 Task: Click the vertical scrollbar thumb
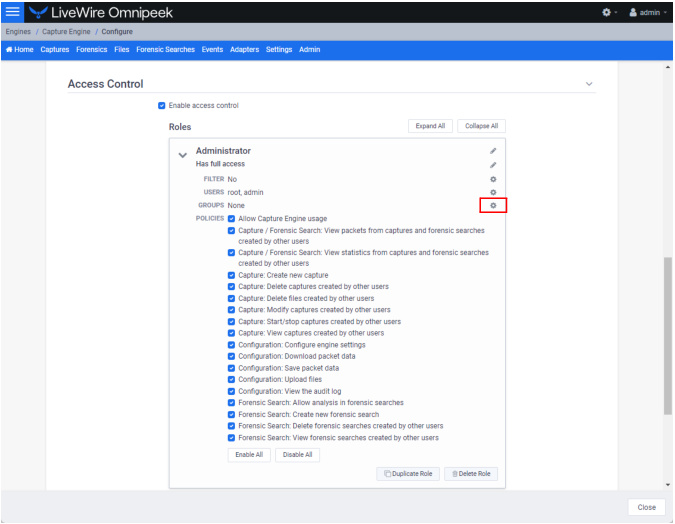coord(668,336)
